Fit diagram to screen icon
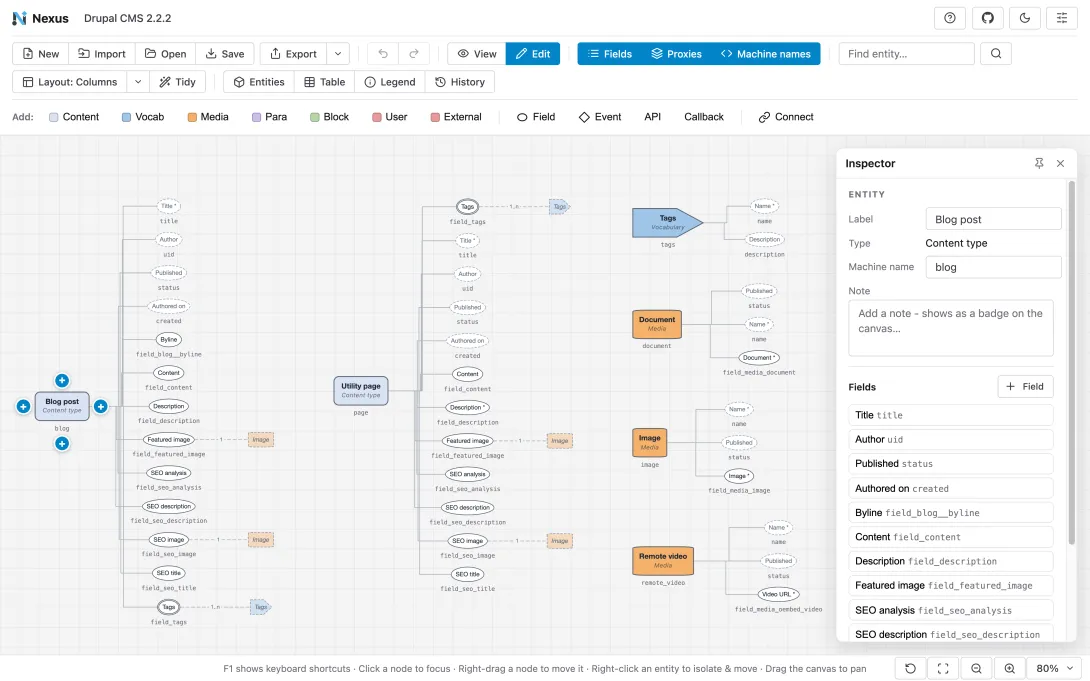This screenshot has height=681, width=1090. (943, 668)
